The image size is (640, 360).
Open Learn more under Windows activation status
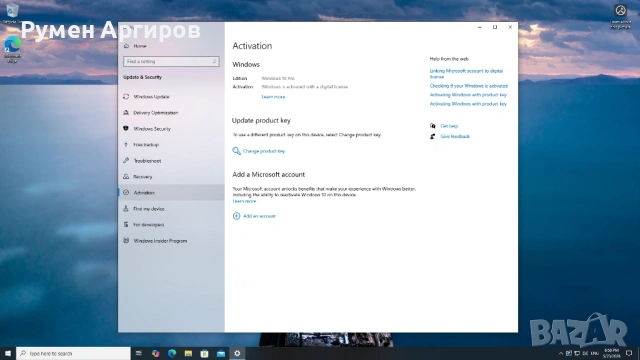click(273, 97)
